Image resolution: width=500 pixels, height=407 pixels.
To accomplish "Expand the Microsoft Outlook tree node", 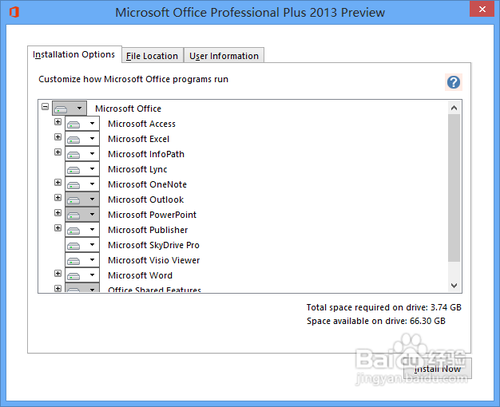I will [x=58, y=198].
